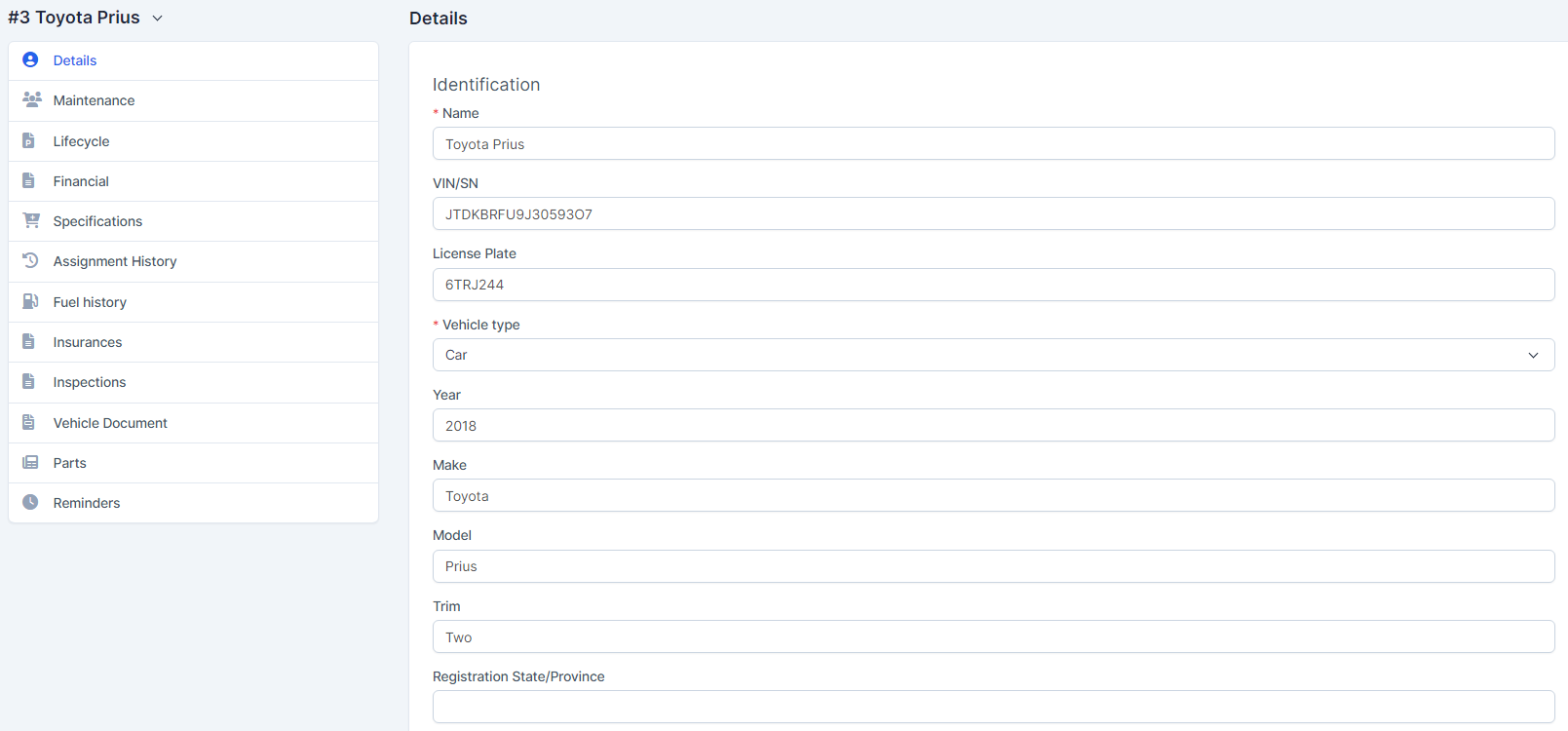
Task: Open the #3 Toyota Prius vehicle switcher chevron
Action: click(158, 19)
